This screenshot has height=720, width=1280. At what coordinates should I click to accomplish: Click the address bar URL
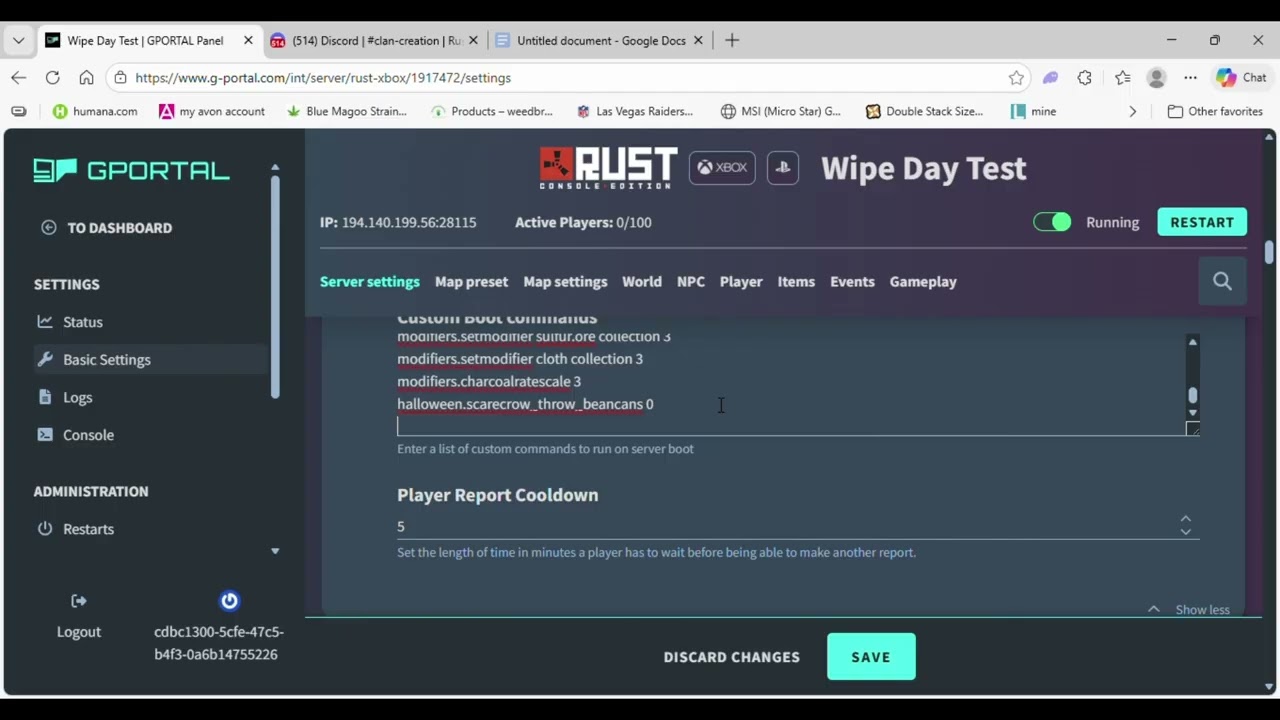click(x=323, y=78)
